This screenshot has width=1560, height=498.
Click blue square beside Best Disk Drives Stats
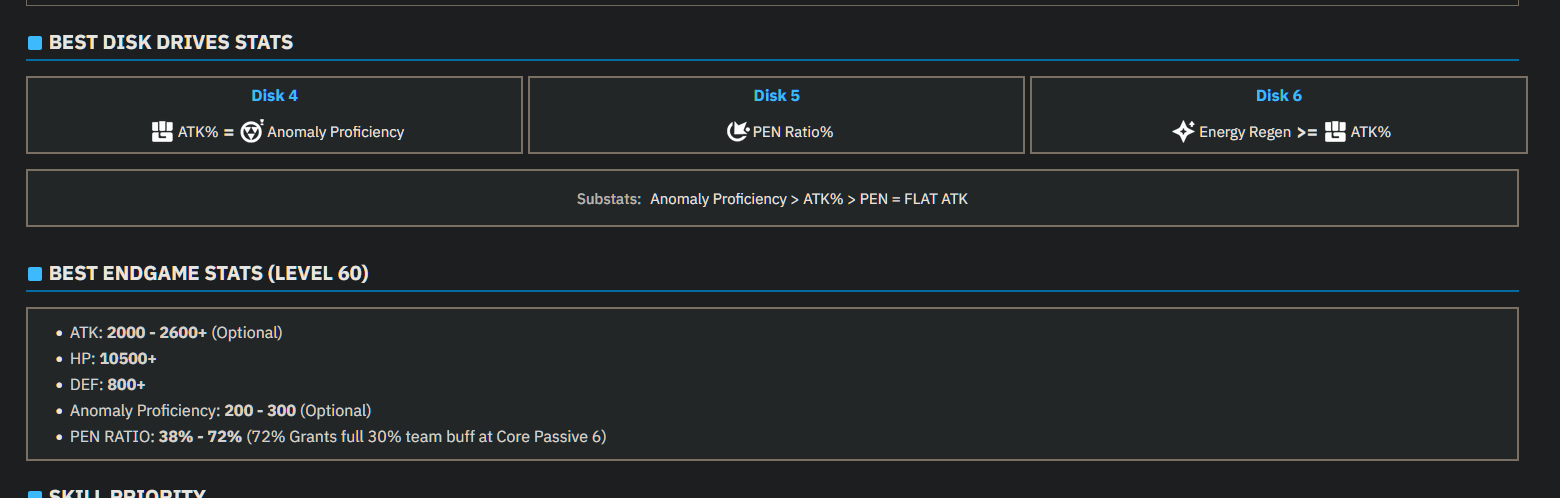pos(35,43)
